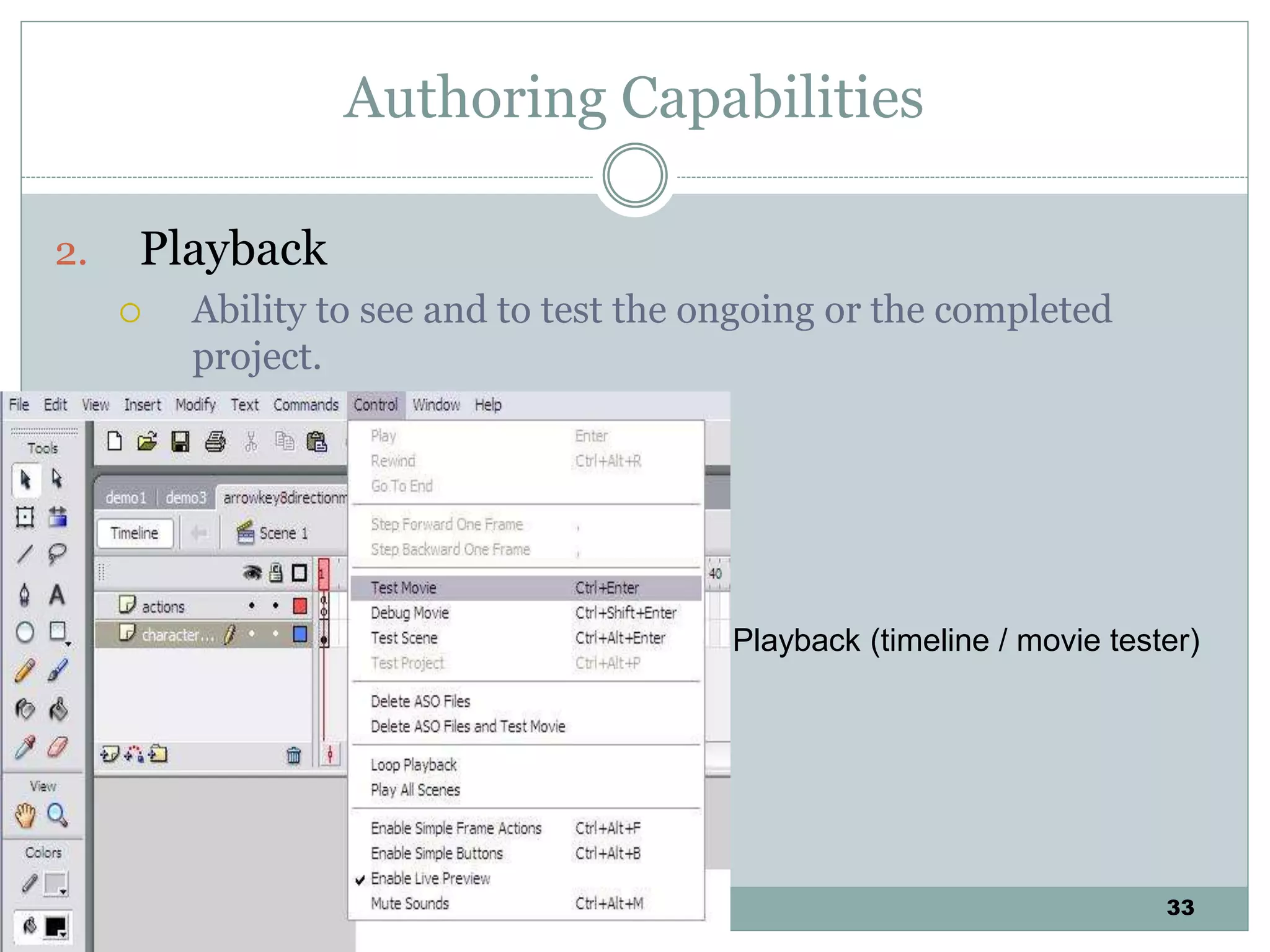Select the black arrow Selection tool
This screenshot has height=952, width=1270.
(x=25, y=480)
